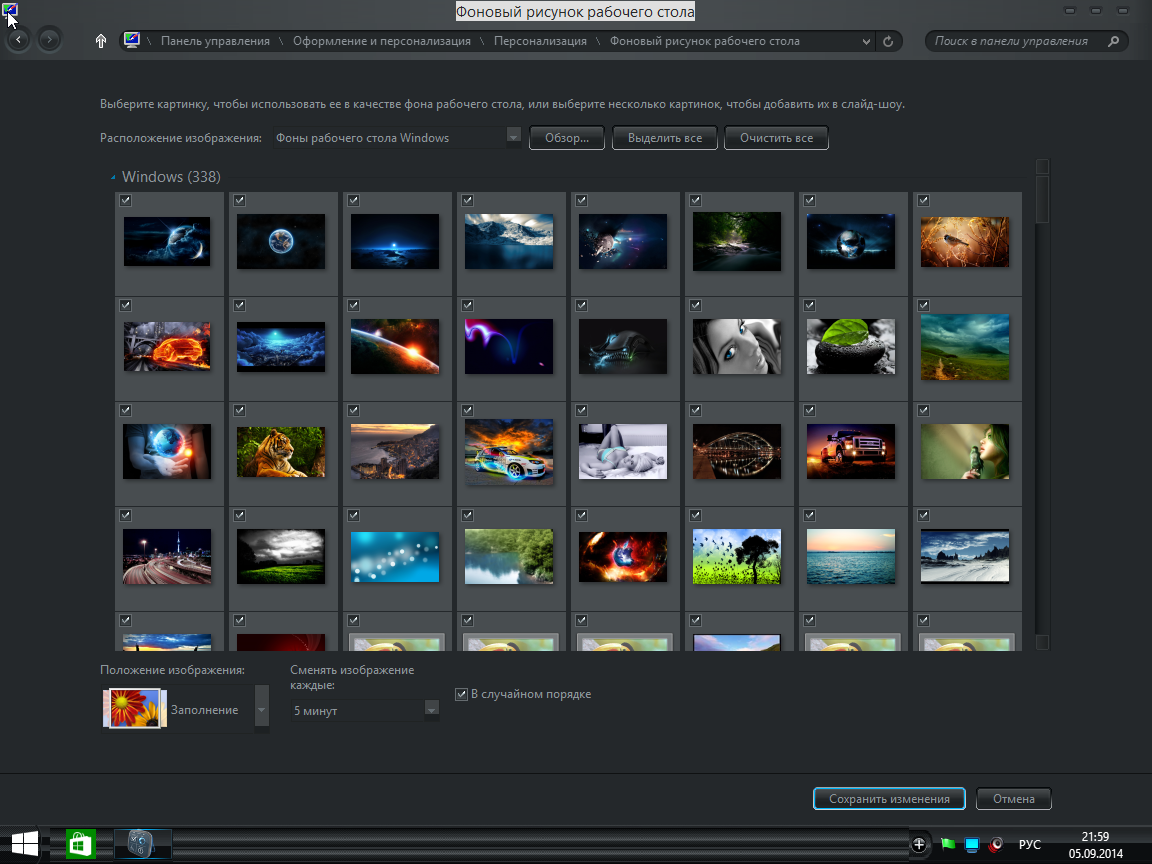
Task: Navigate to 'Персонализация' in breadcrumb
Action: [x=540, y=41]
